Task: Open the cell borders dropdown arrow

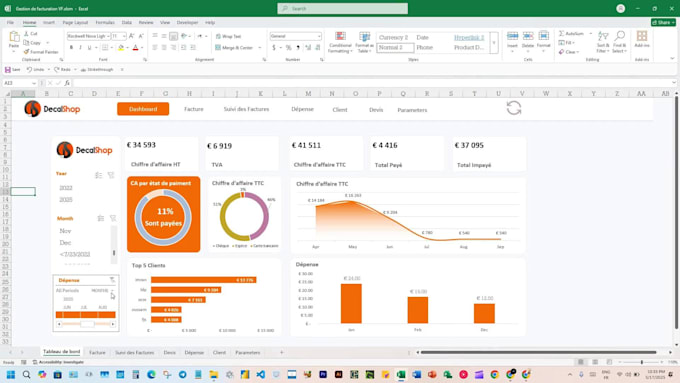Action: pyautogui.click(x=111, y=48)
